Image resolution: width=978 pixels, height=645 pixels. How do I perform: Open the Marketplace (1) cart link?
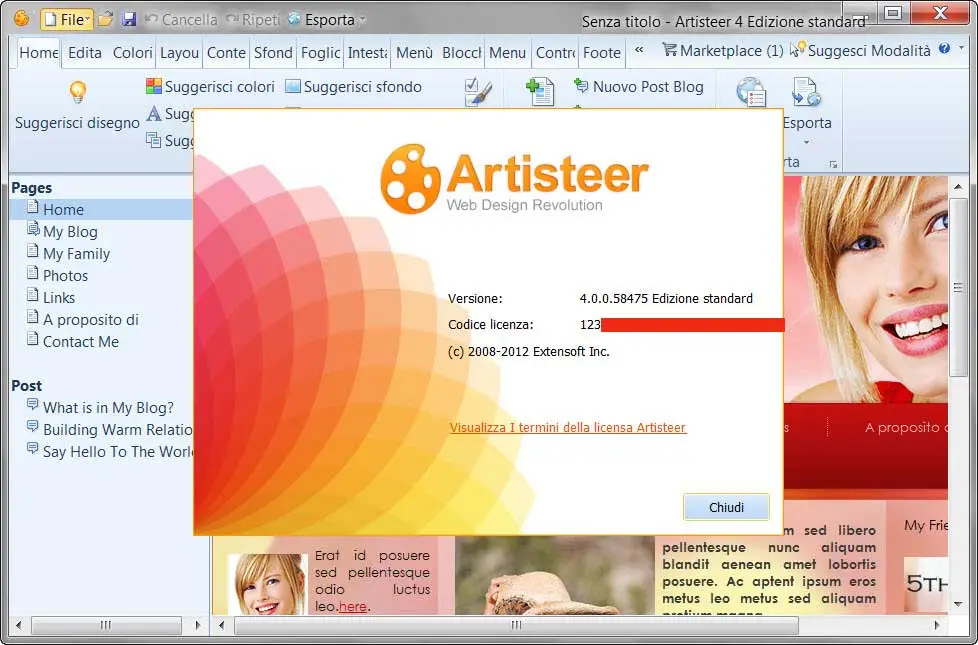[722, 51]
